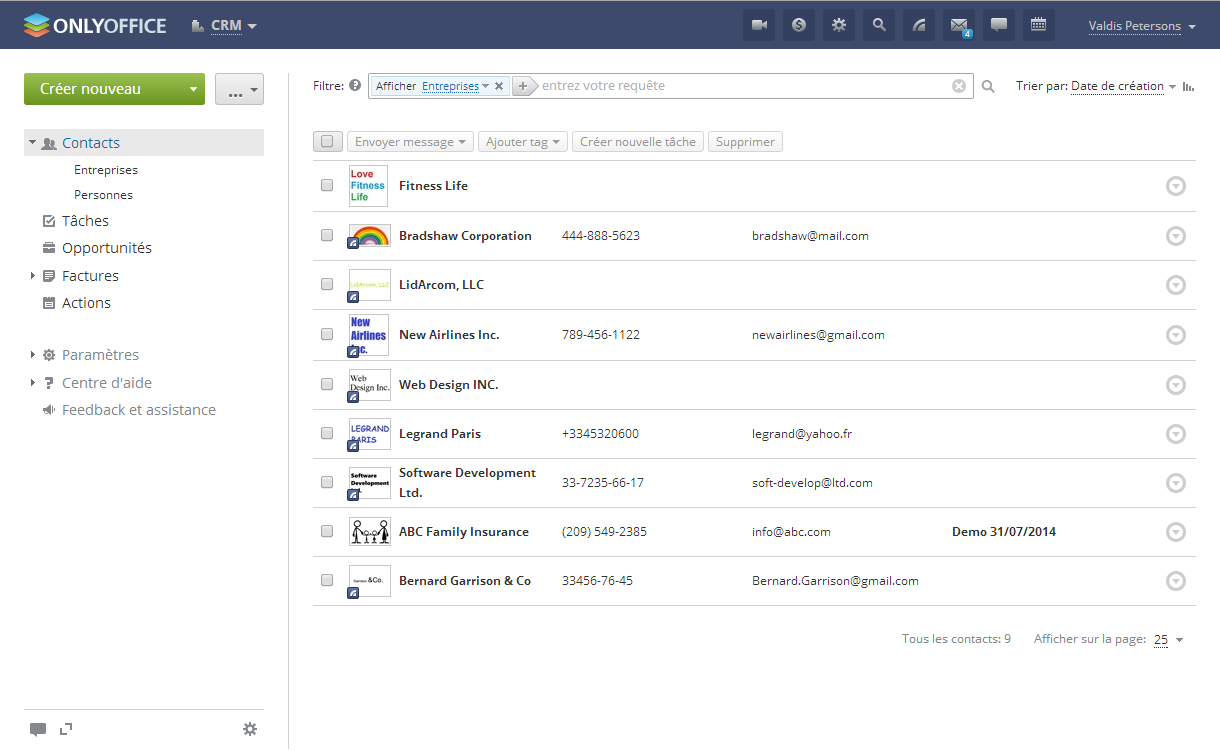Screen dimensions: 1220x750
Task: Remove the Entreprises filter tag
Action: point(499,86)
